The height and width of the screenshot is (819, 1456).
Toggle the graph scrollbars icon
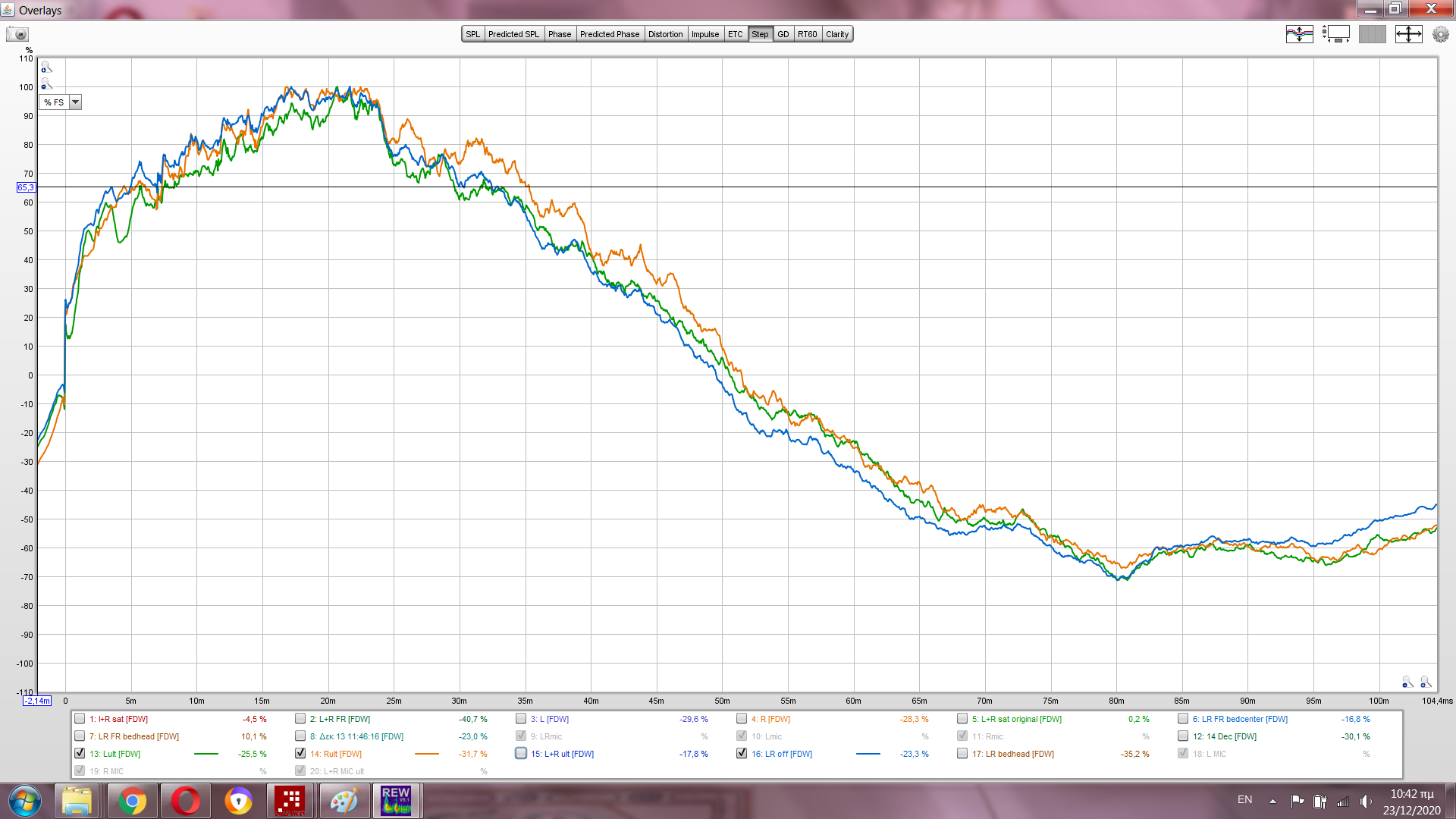click(x=1335, y=34)
